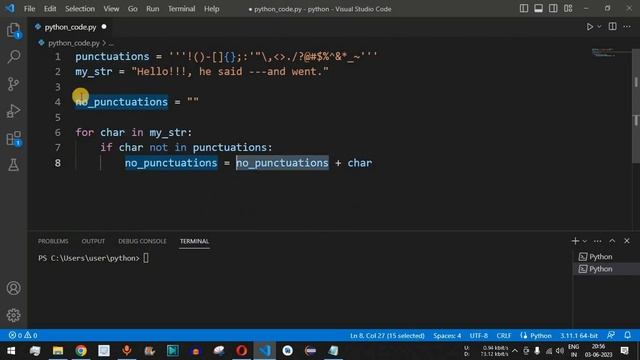This screenshot has height=360, width=640.
Task: Click 'for char in my_str:' line
Action: [133, 132]
